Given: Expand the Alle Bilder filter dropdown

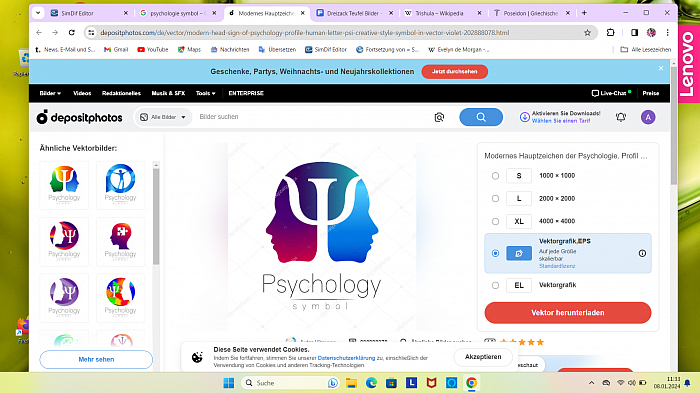Looking at the screenshot, I should coord(163,117).
